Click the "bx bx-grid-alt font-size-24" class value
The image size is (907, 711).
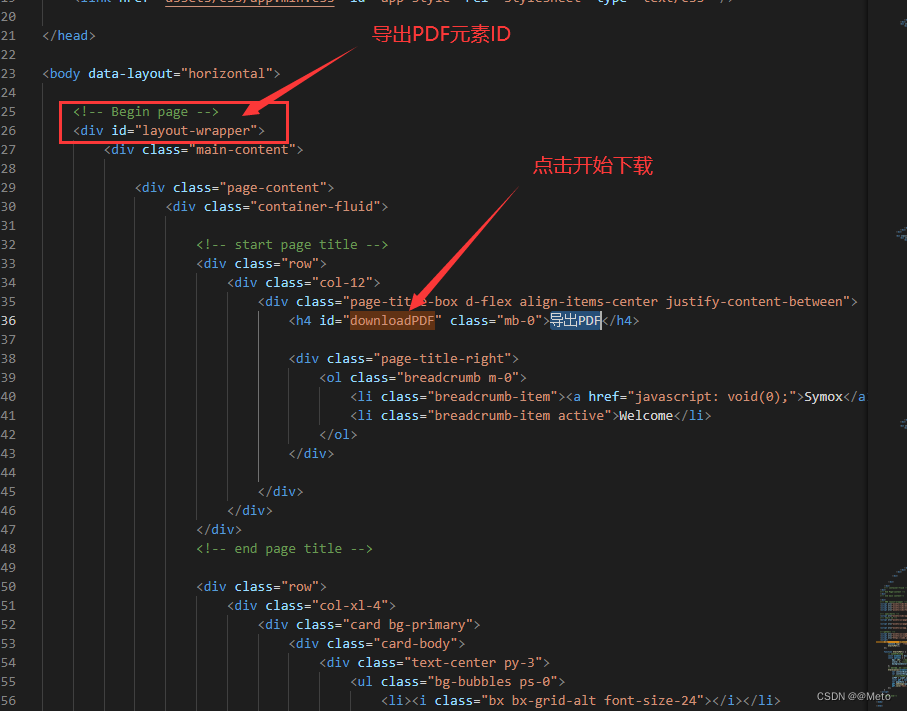click(592, 701)
